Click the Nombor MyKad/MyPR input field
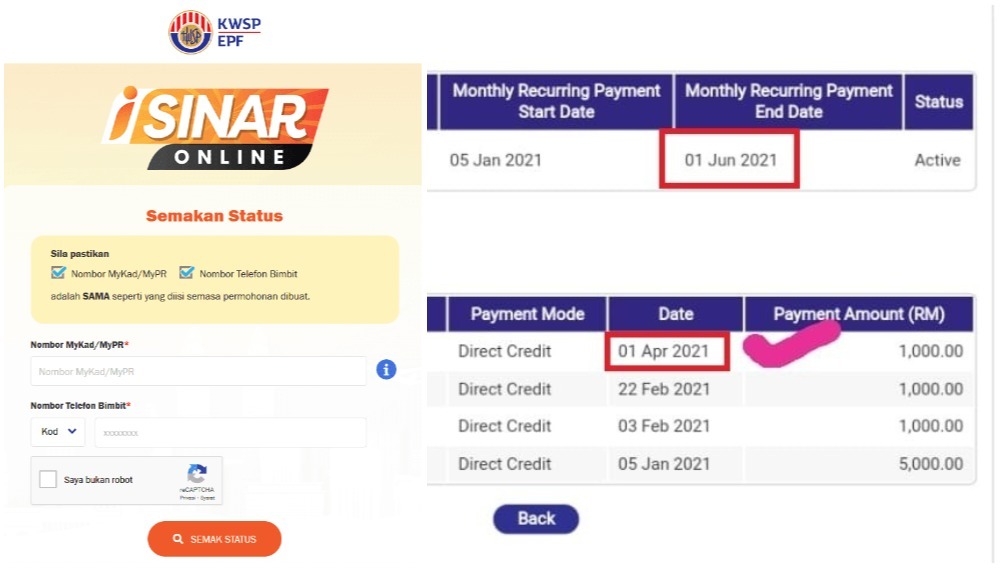Viewport: 1000px width, 568px height. [x=198, y=371]
